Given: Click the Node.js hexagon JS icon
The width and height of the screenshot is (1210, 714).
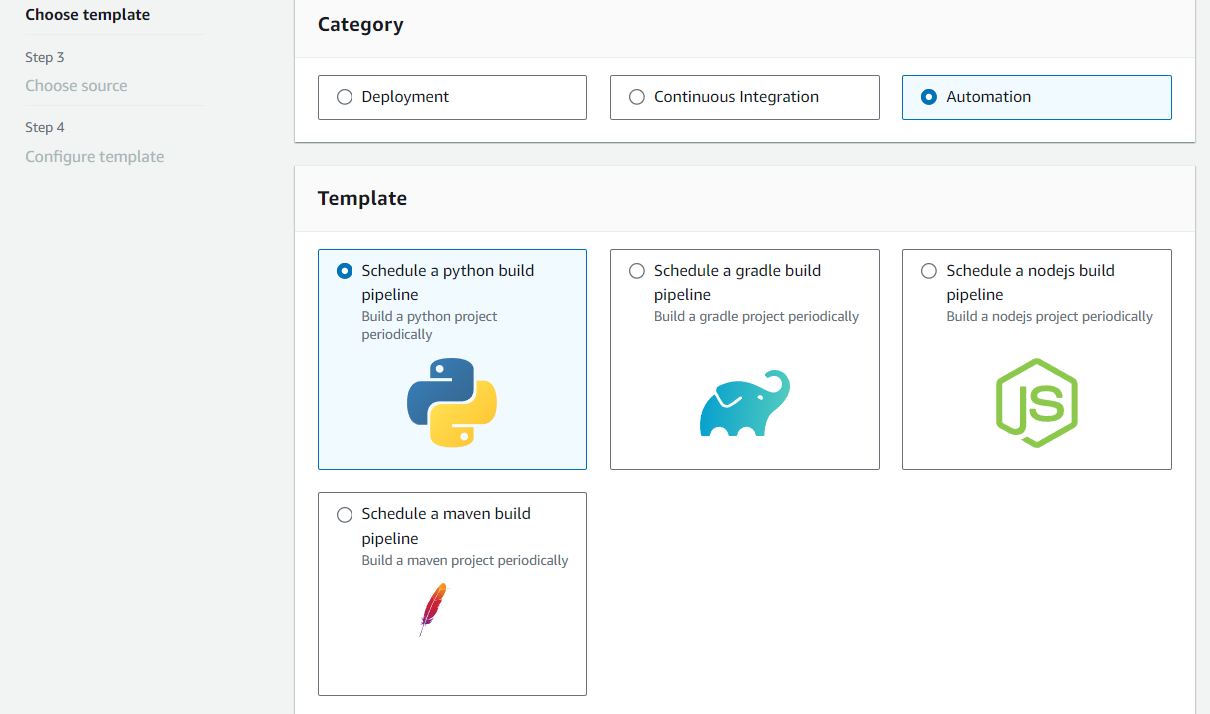Looking at the screenshot, I should point(1036,403).
